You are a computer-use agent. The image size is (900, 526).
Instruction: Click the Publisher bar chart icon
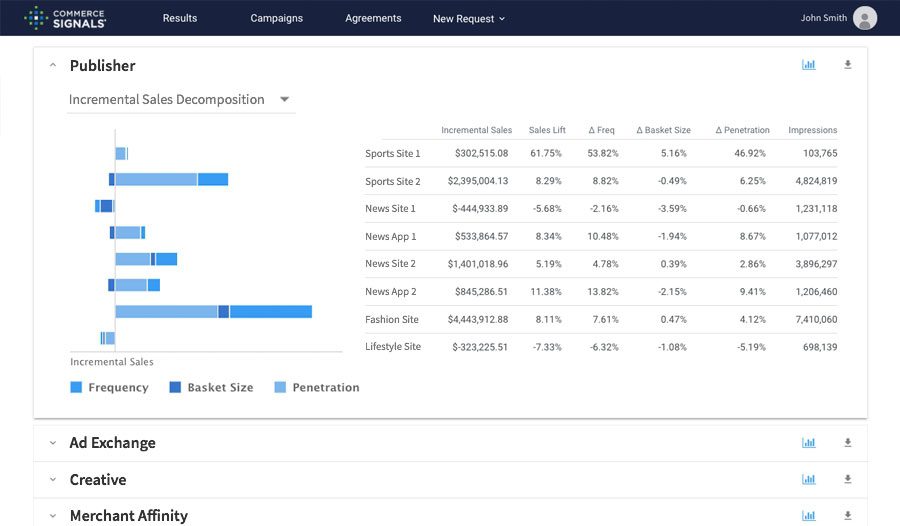[808, 65]
